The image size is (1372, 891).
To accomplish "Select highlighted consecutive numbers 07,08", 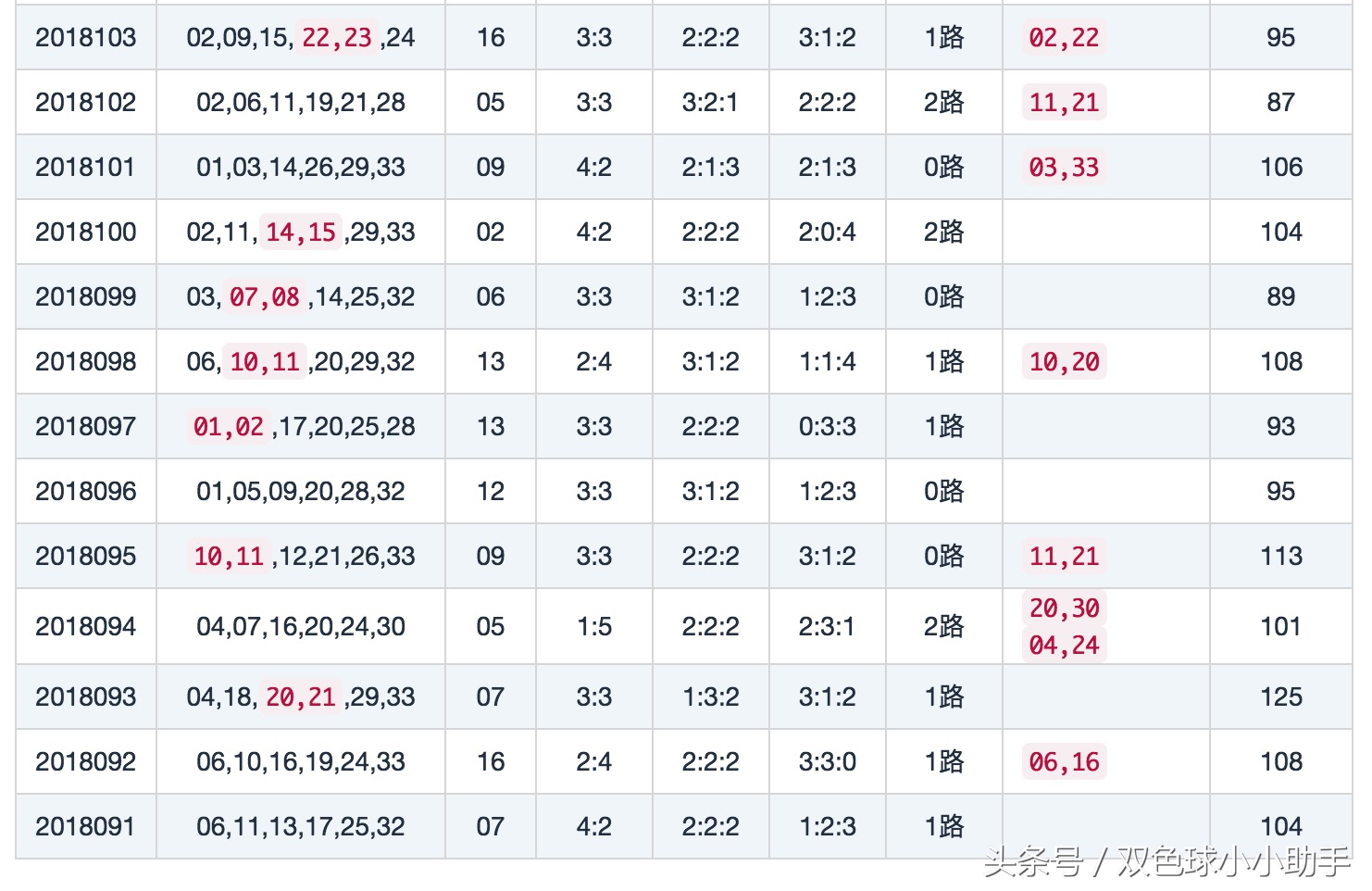I will pyautogui.click(x=265, y=297).
